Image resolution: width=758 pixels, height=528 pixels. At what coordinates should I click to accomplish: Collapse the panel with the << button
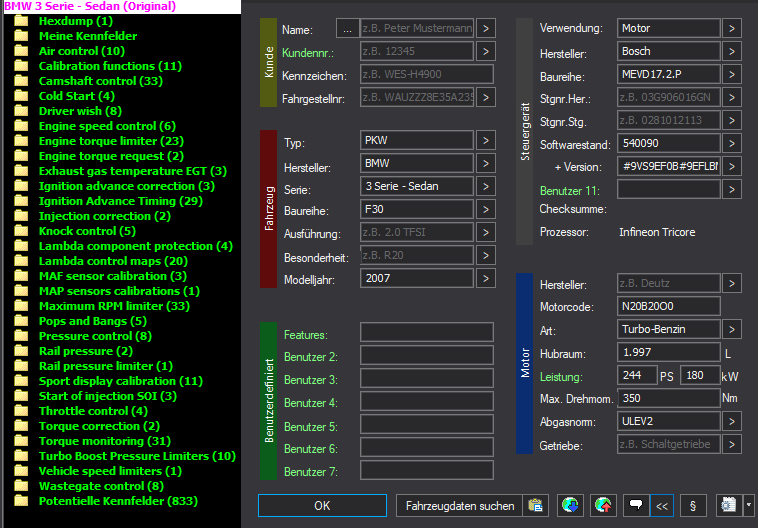pos(662,506)
